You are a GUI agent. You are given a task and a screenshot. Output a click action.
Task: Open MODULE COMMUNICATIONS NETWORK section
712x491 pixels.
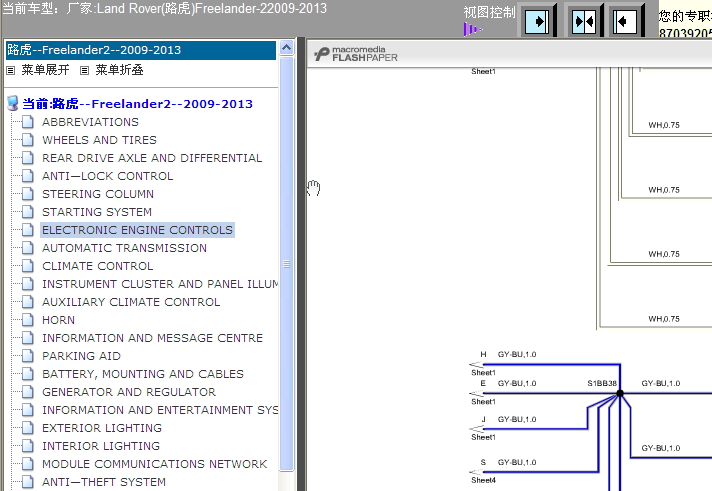coord(155,464)
